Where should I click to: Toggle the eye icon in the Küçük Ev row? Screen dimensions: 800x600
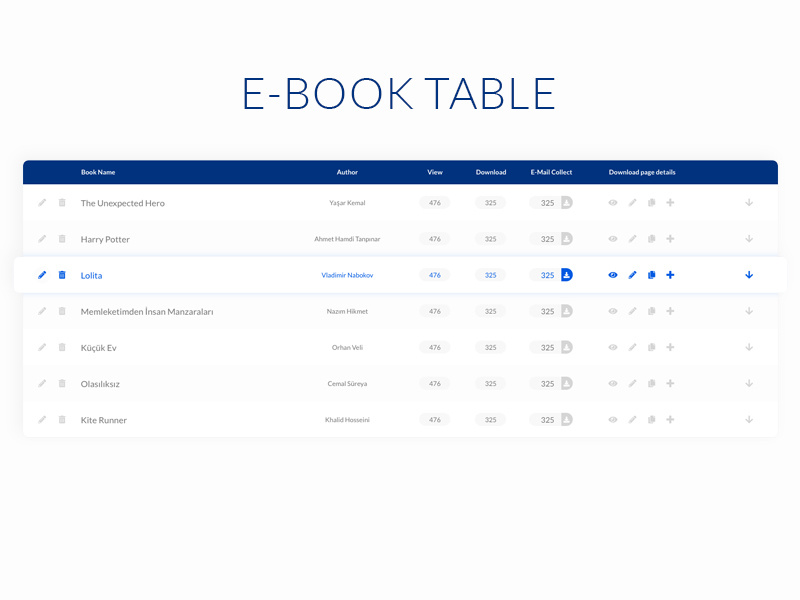[613, 347]
